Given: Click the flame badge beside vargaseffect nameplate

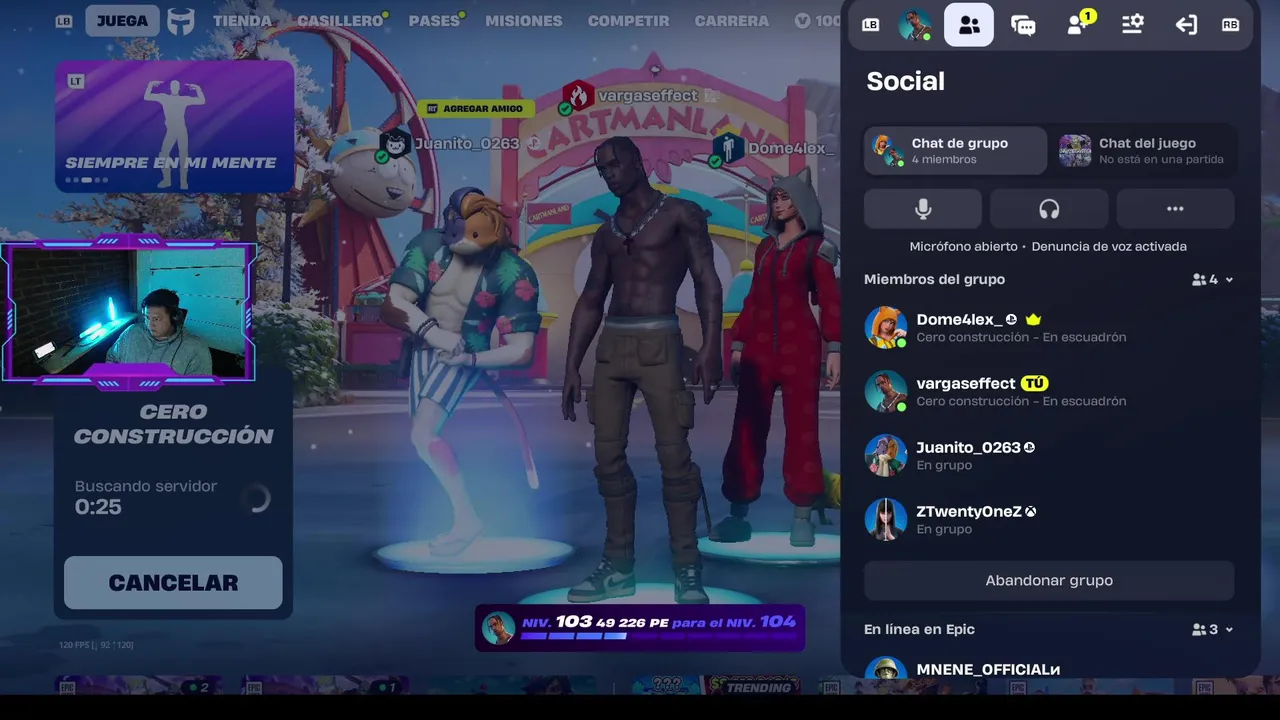Looking at the screenshot, I should (x=578, y=96).
